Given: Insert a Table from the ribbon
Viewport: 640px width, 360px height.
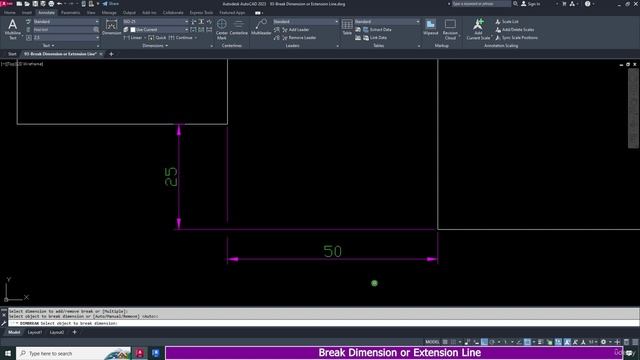Looking at the screenshot, I should [347, 28].
